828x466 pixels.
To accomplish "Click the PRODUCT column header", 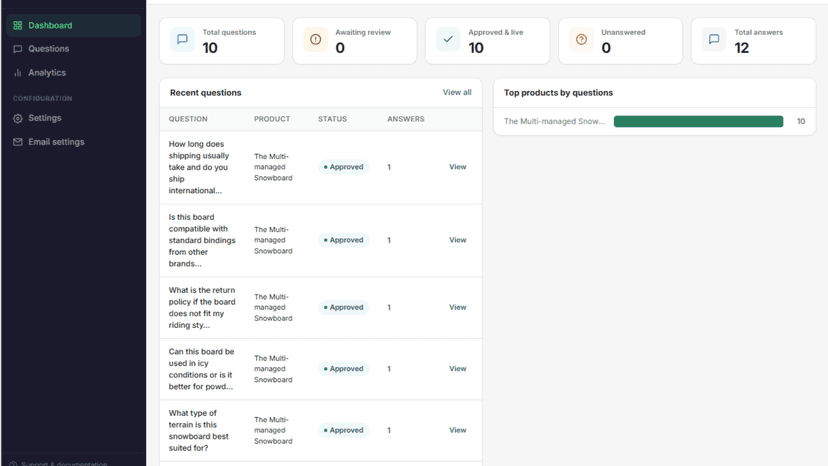I will pos(272,119).
